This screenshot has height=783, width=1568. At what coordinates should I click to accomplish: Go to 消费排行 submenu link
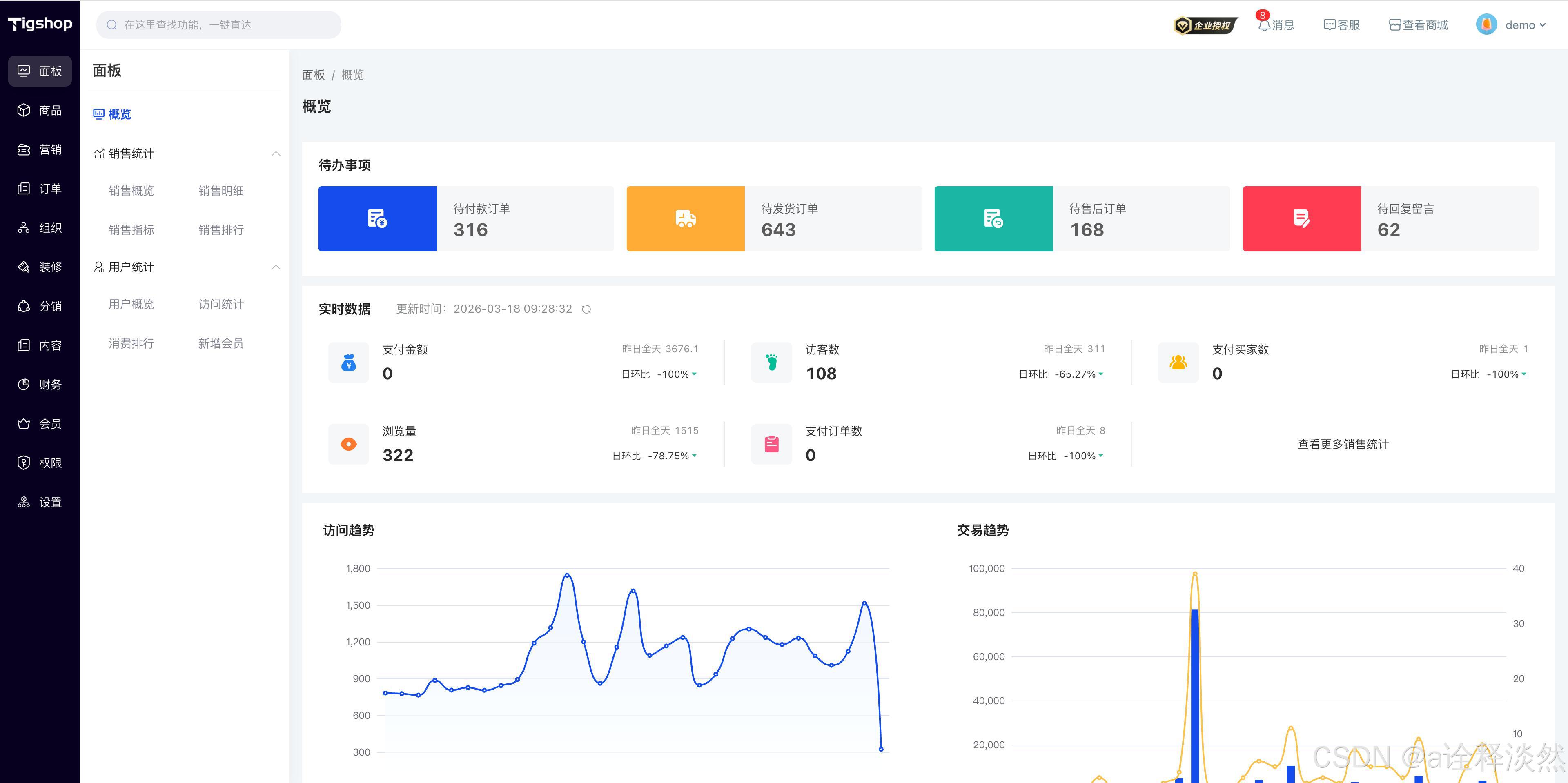click(131, 344)
